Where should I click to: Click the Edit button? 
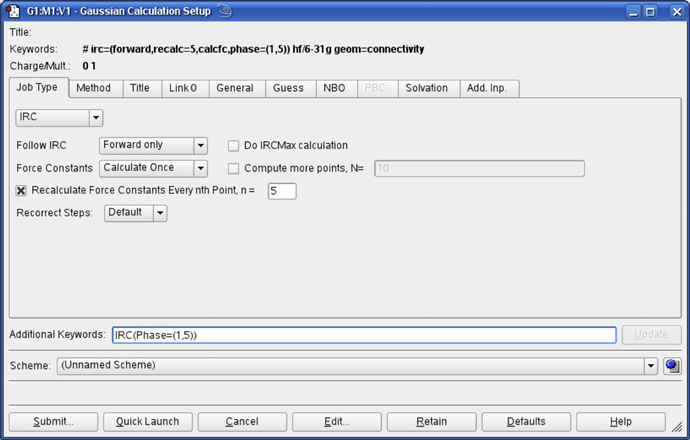[x=337, y=422]
